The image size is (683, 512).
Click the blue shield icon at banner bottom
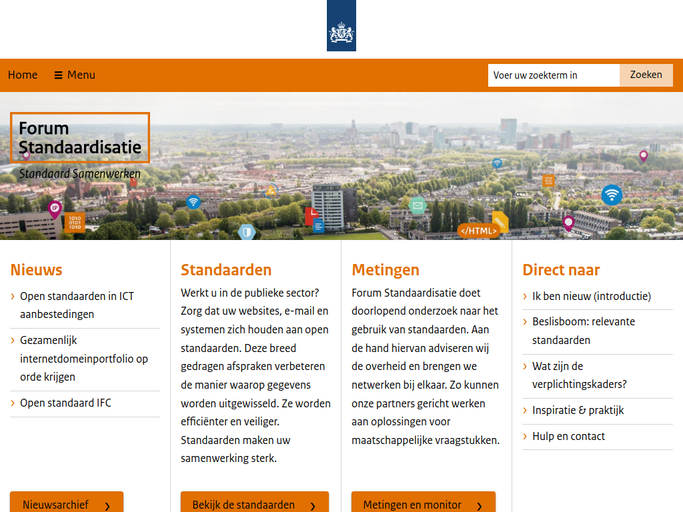click(247, 232)
